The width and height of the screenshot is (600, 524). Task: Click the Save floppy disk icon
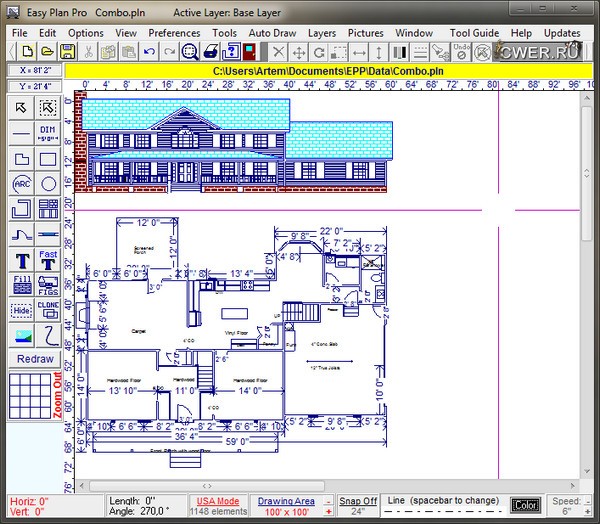tap(67, 51)
